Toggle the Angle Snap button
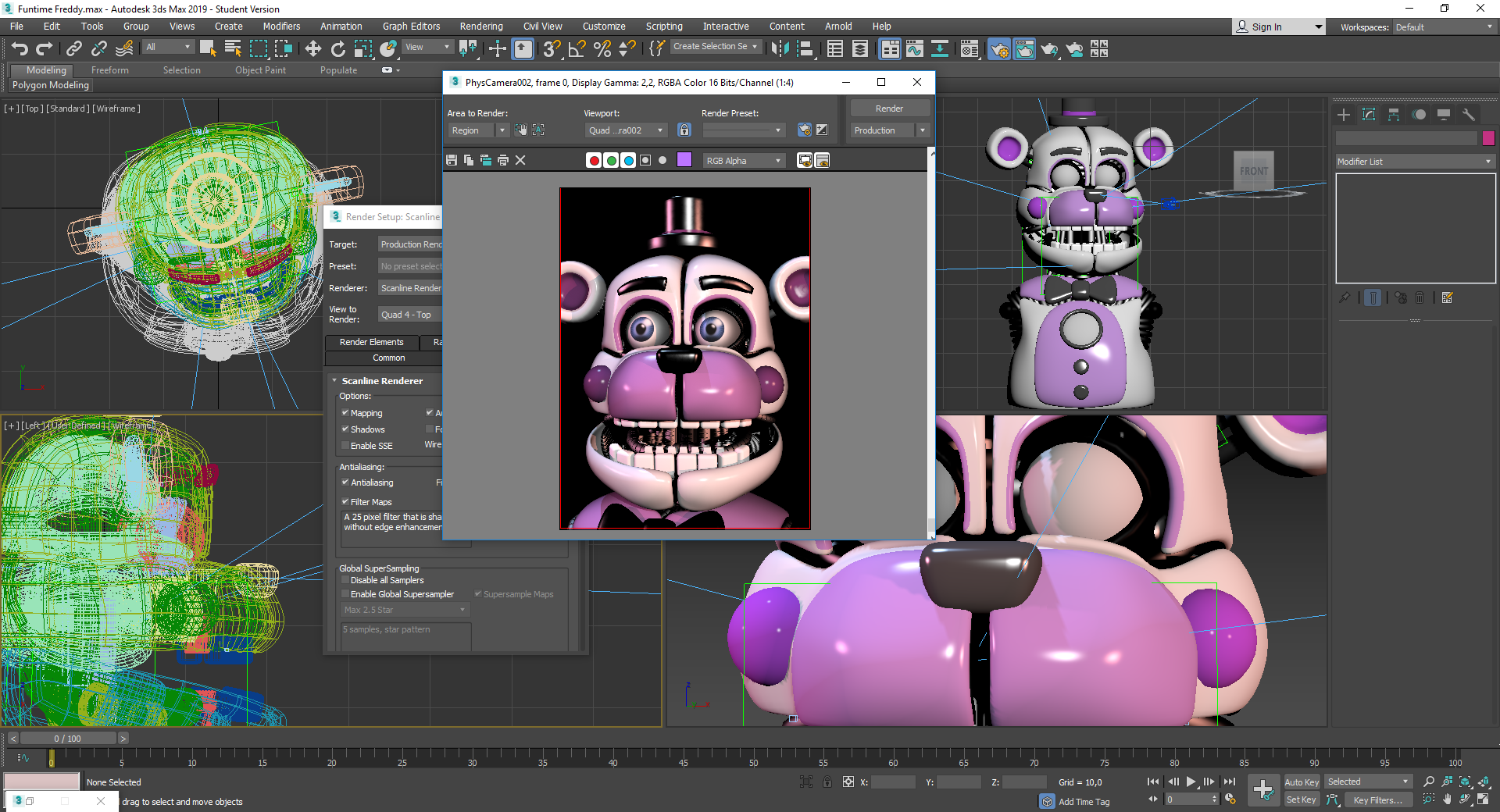 [x=577, y=49]
